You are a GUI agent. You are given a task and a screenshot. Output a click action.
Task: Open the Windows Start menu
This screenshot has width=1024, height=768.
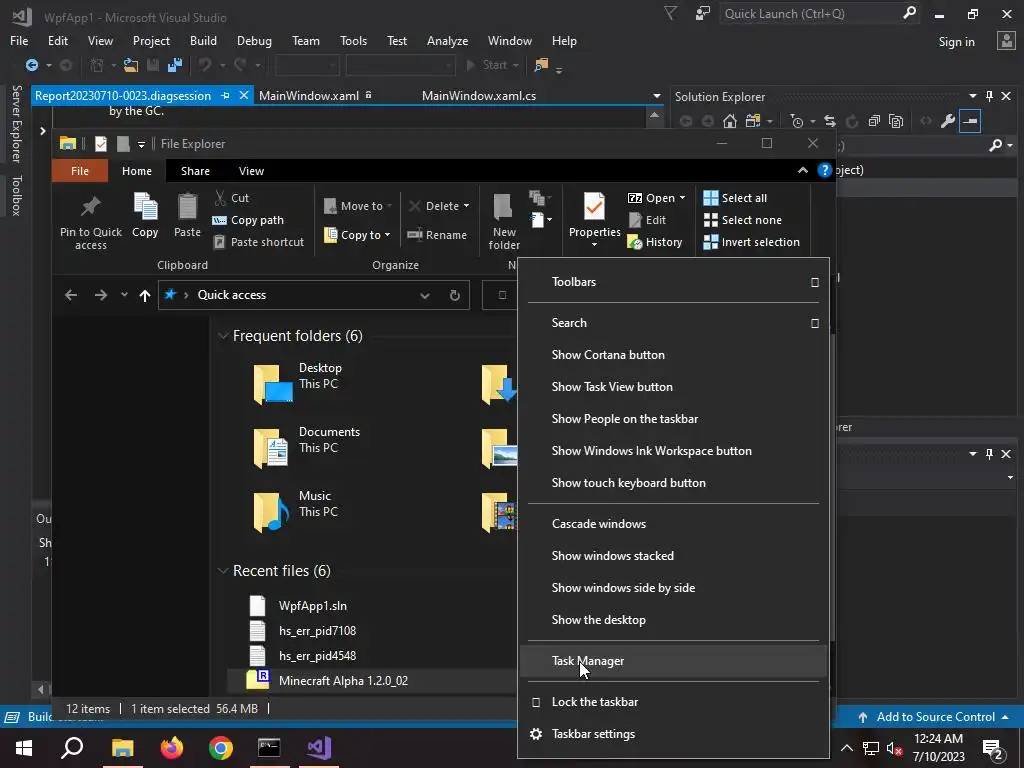pos(24,748)
